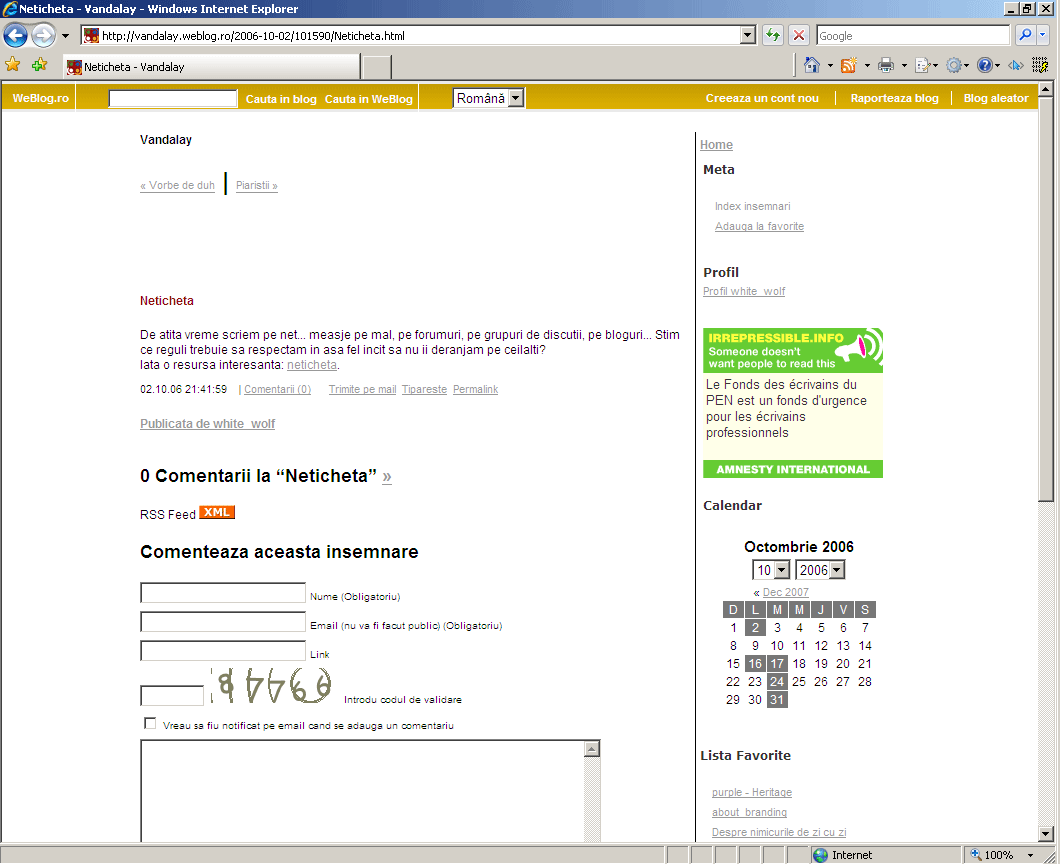
Task: Click the Home toolbar icon
Action: (x=812, y=66)
